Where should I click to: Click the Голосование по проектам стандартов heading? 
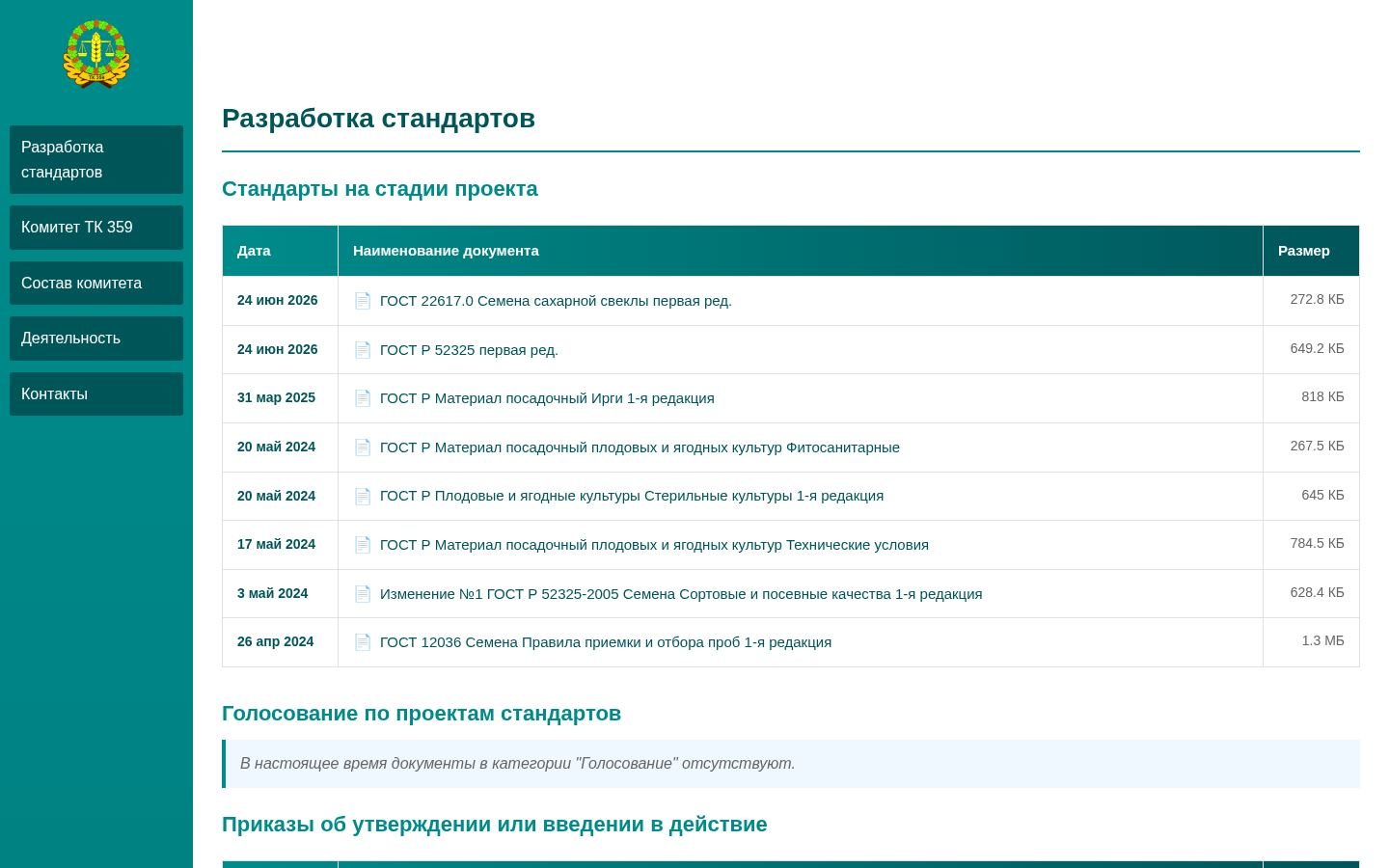tap(422, 714)
